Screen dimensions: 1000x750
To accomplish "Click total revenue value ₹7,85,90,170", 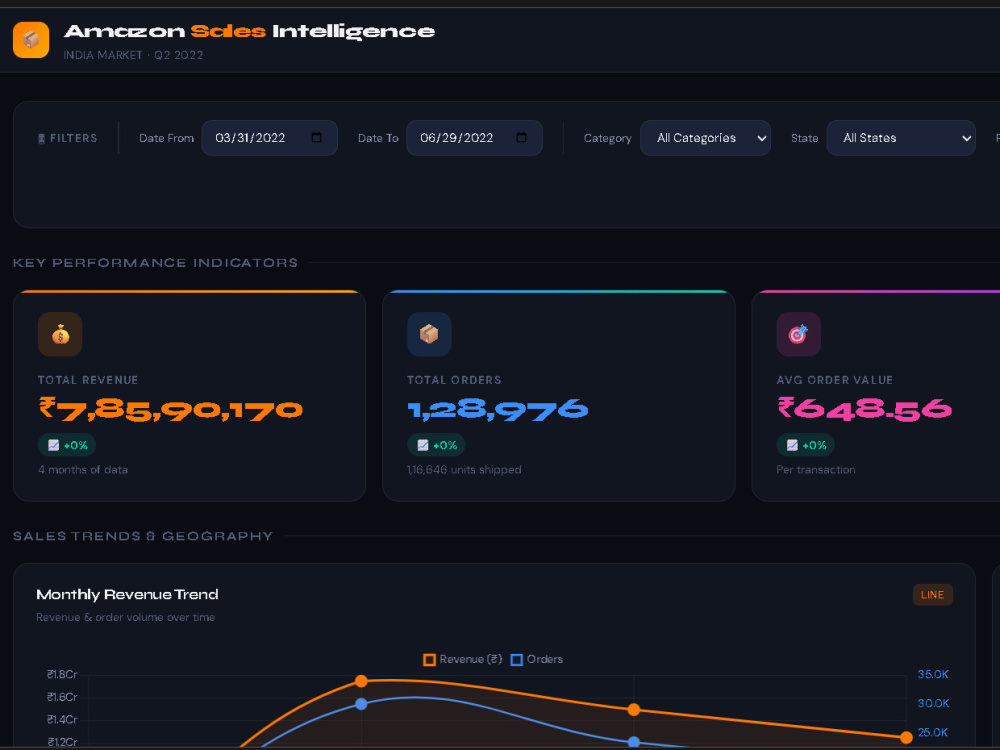I will (x=170, y=409).
